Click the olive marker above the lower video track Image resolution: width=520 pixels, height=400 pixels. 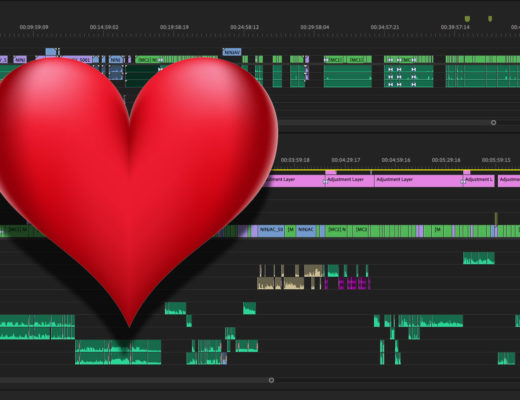496,218
